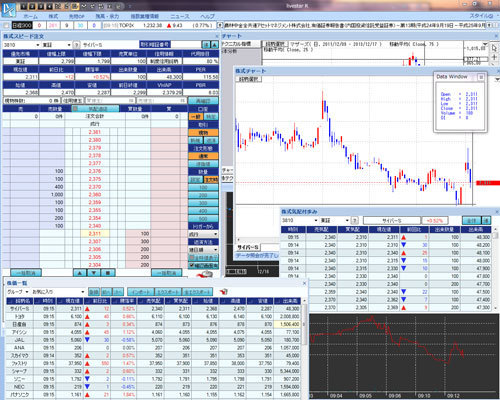Click the left 一括取消 button under sell column
The width and height of the screenshot is (500, 400).
26,273
